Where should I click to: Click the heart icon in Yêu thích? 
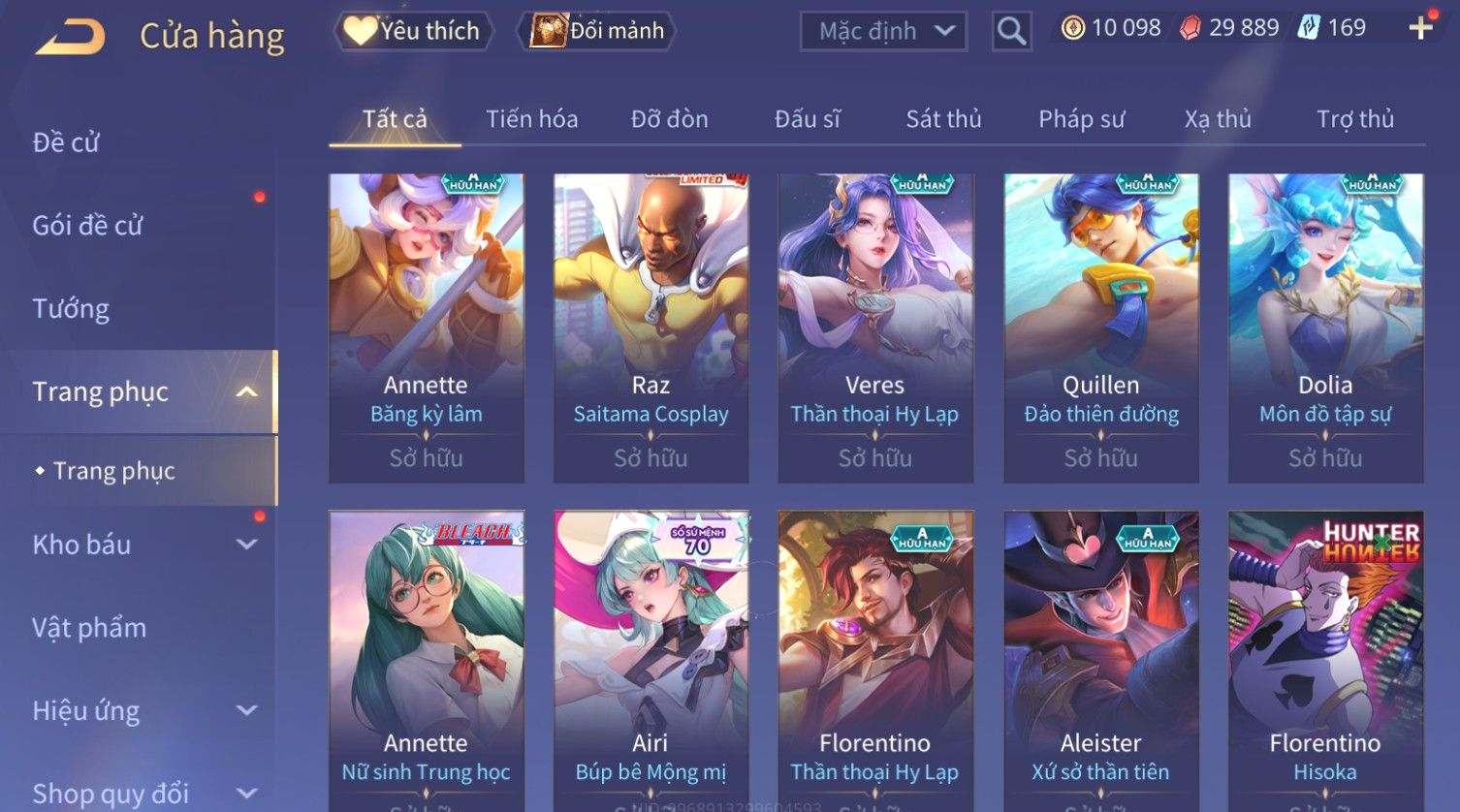pos(359,31)
